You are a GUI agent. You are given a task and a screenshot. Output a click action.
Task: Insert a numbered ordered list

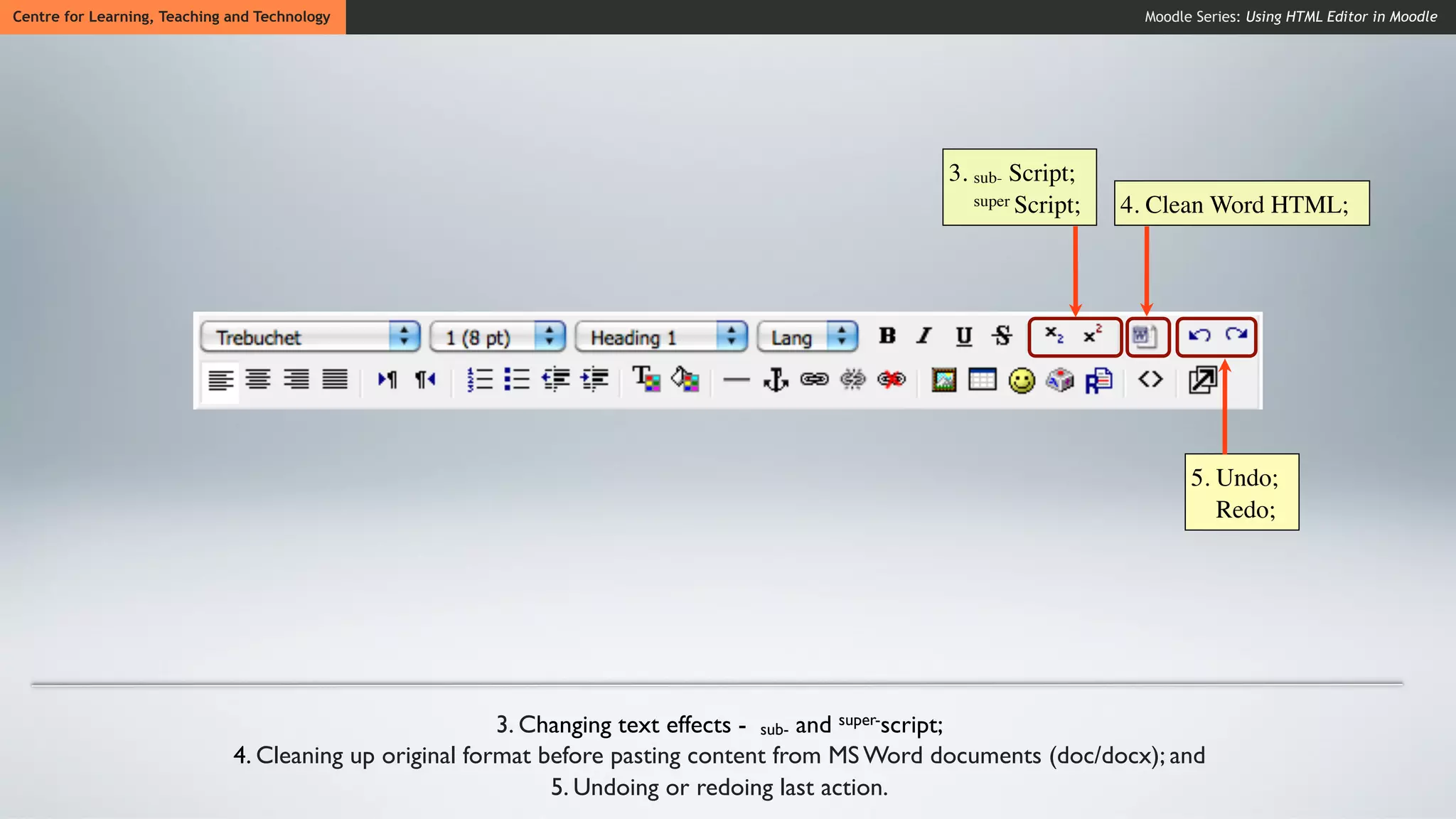click(x=480, y=380)
